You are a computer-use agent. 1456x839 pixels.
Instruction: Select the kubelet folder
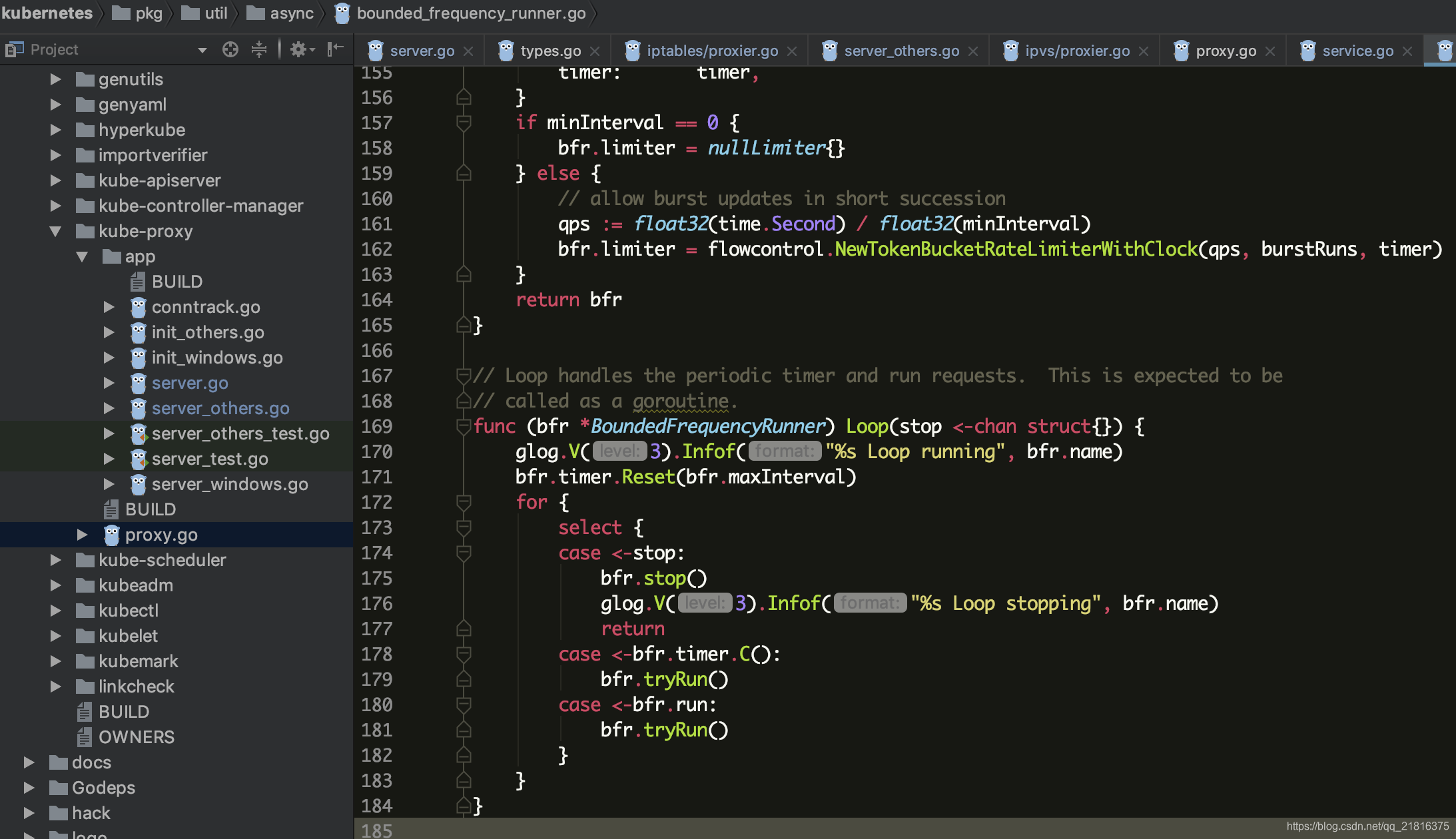[128, 636]
